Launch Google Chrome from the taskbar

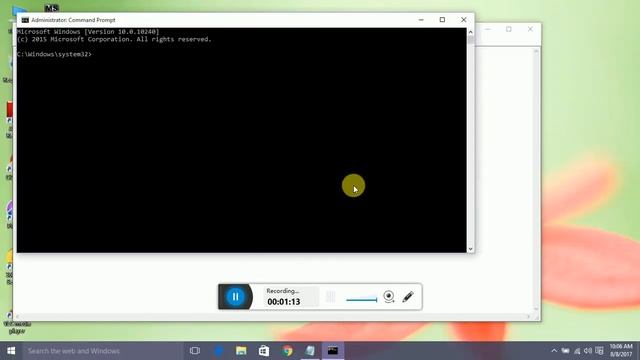pos(287,351)
